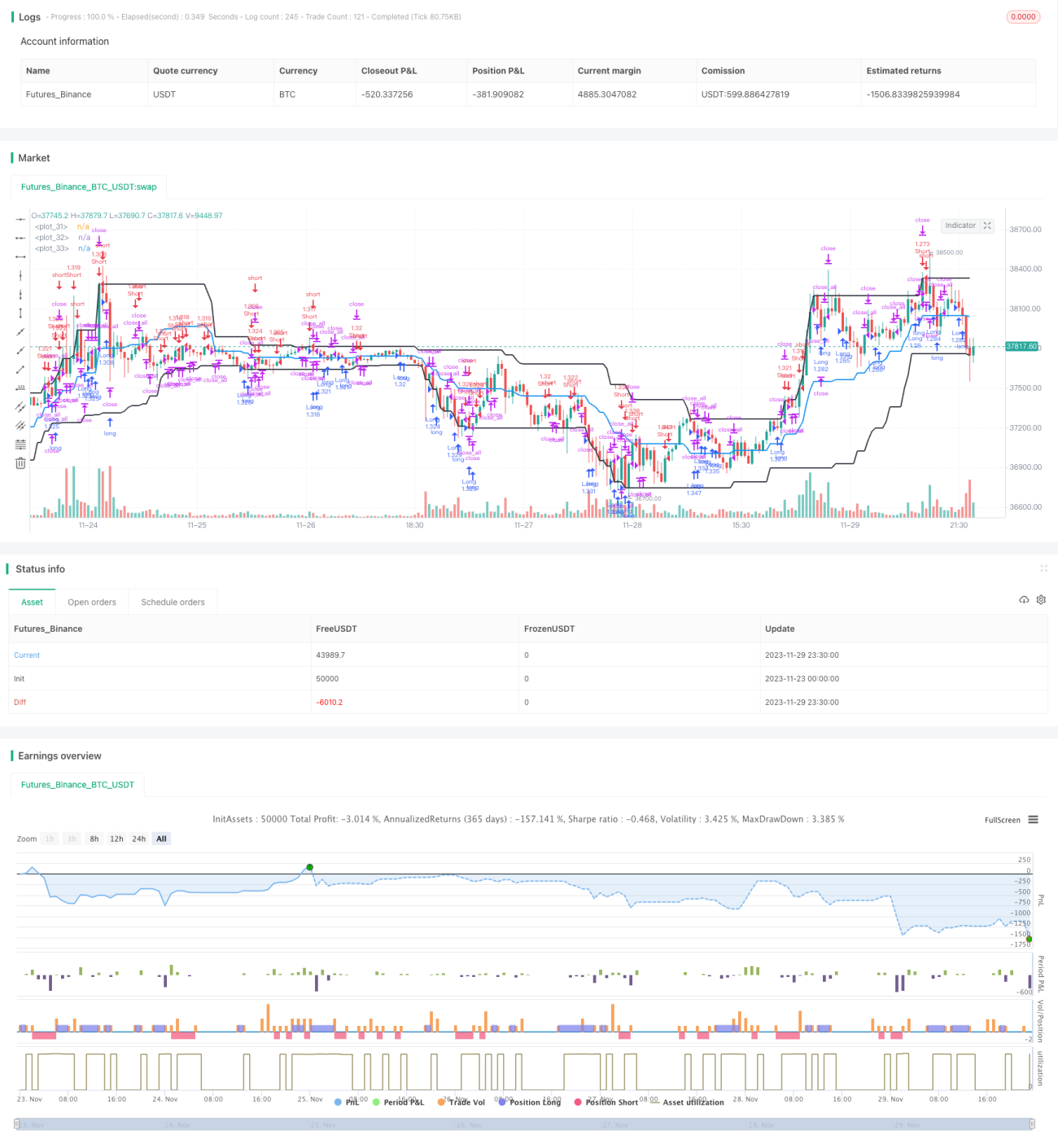Screen dimensions: 1058x1148
Task: Click the FullScreen button
Action: tap(1002, 820)
